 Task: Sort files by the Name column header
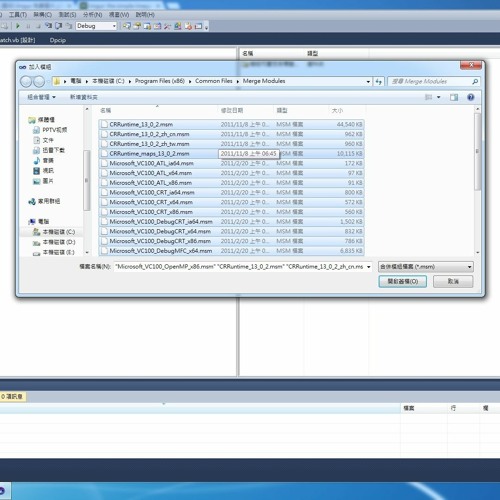coord(157,110)
